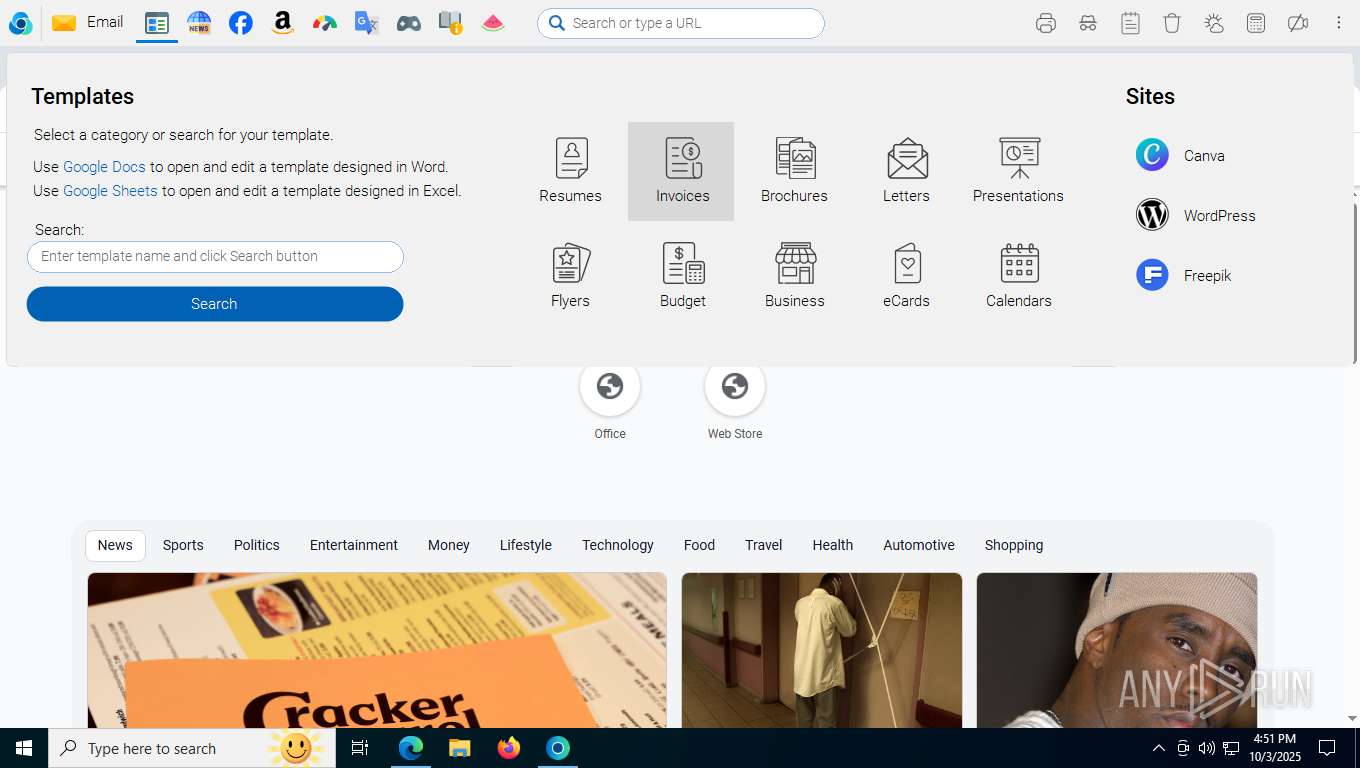This screenshot has width=1360, height=768.
Task: Open the man in beanie news thumbnail
Action: (1117, 650)
